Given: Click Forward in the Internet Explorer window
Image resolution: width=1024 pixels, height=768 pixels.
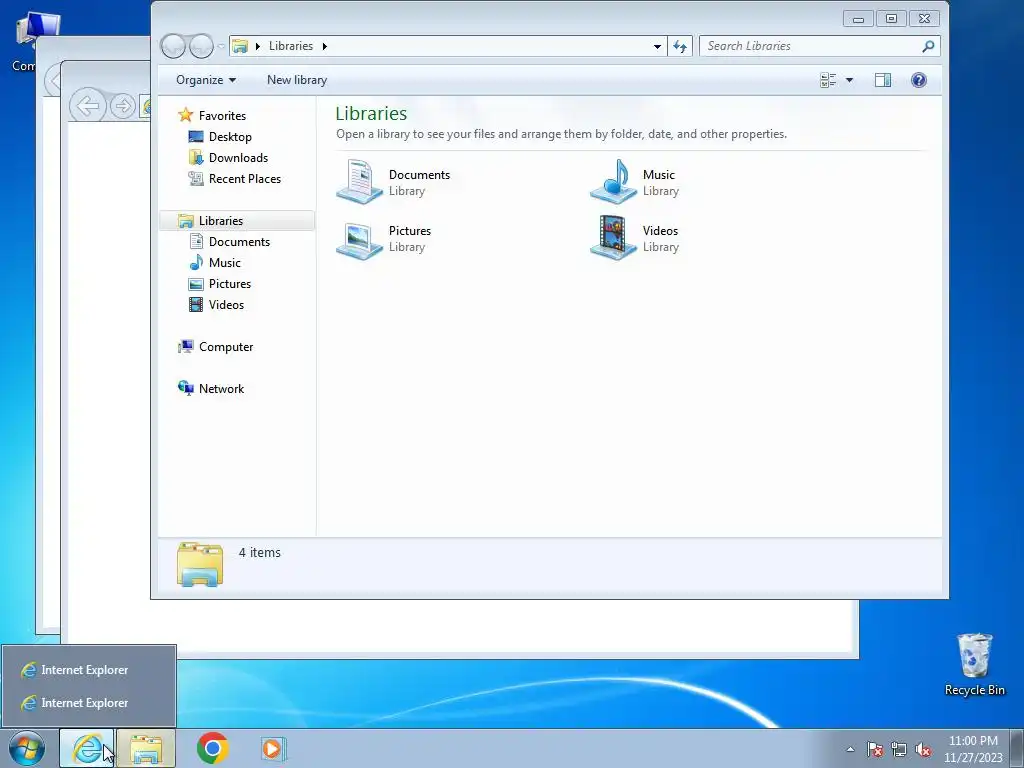Looking at the screenshot, I should click(122, 106).
